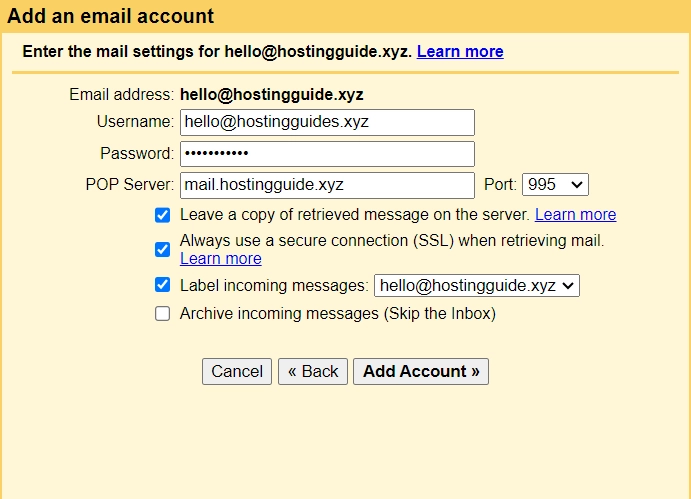Disable the Label incoming messages checkbox
The width and height of the screenshot is (691, 499).
[x=162, y=285]
